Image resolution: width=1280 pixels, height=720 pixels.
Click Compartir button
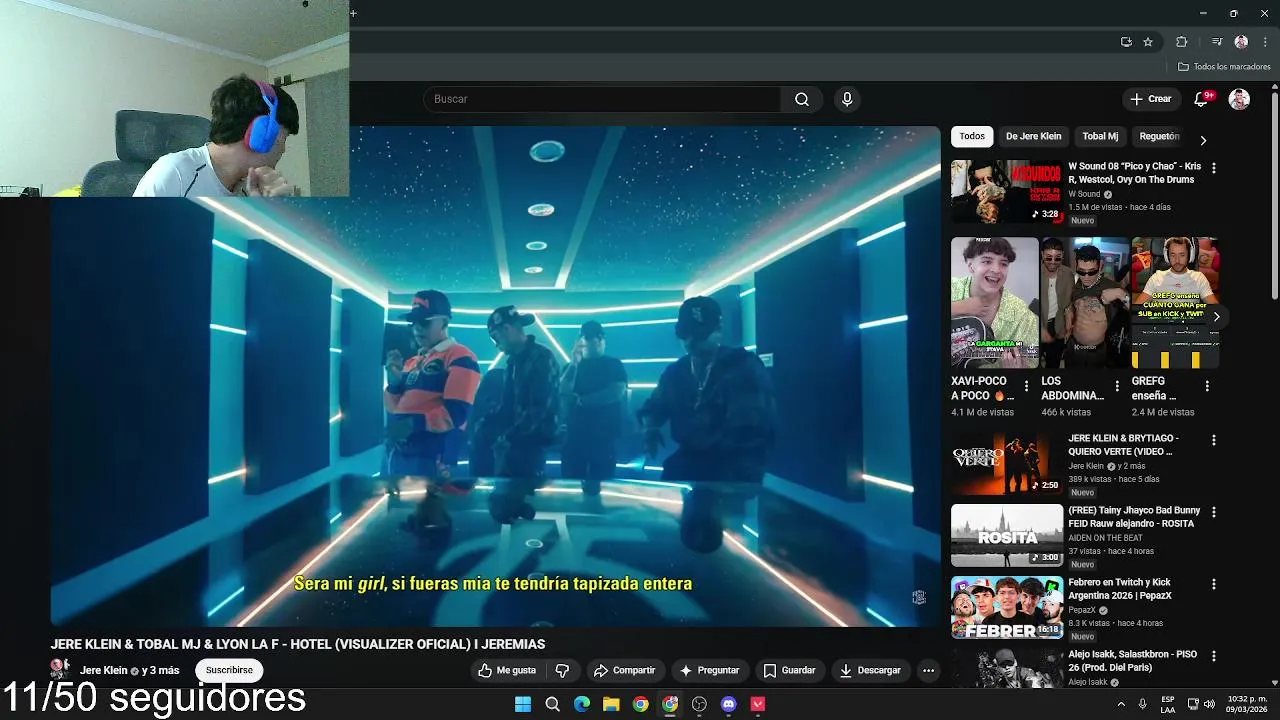pos(624,670)
